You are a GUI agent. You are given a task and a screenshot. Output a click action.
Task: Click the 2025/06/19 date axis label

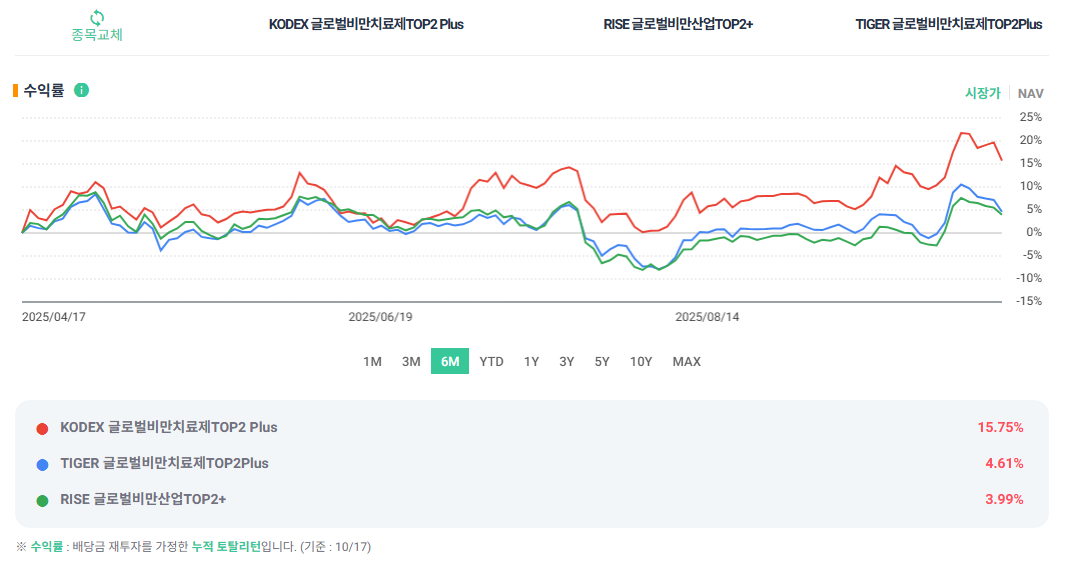(x=380, y=317)
